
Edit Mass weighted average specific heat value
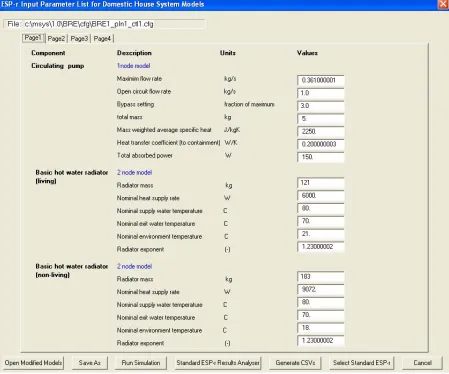pyautogui.click(x=320, y=131)
